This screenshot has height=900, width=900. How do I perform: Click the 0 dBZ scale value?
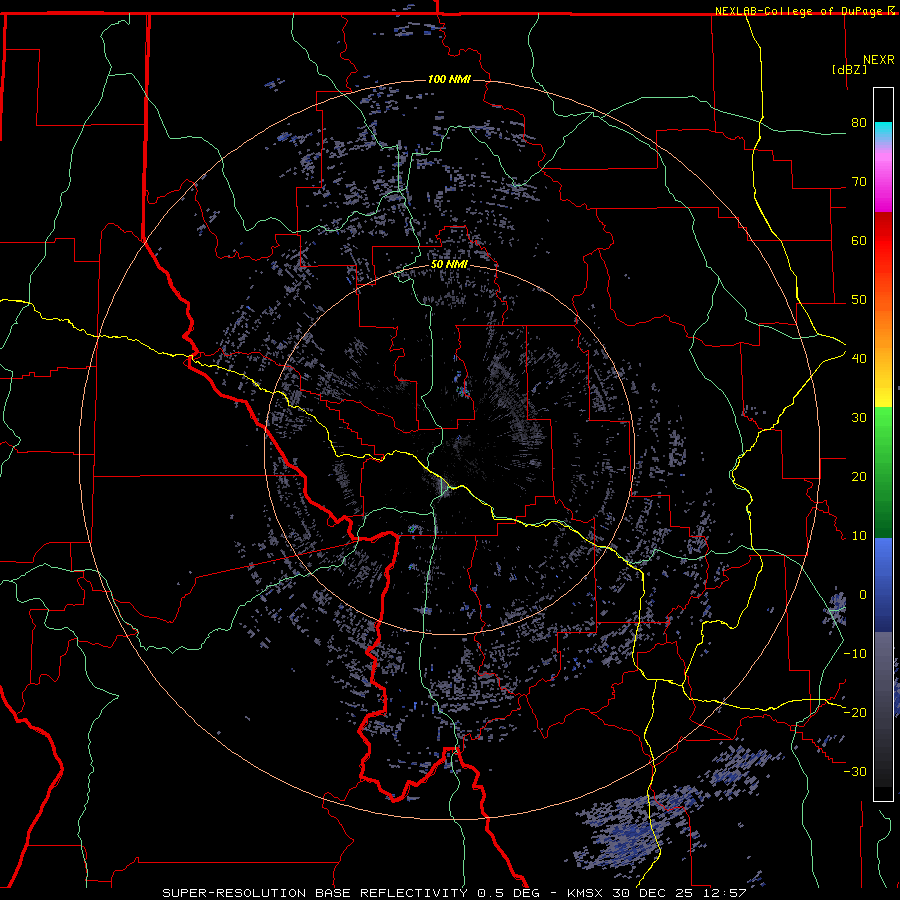[863, 595]
